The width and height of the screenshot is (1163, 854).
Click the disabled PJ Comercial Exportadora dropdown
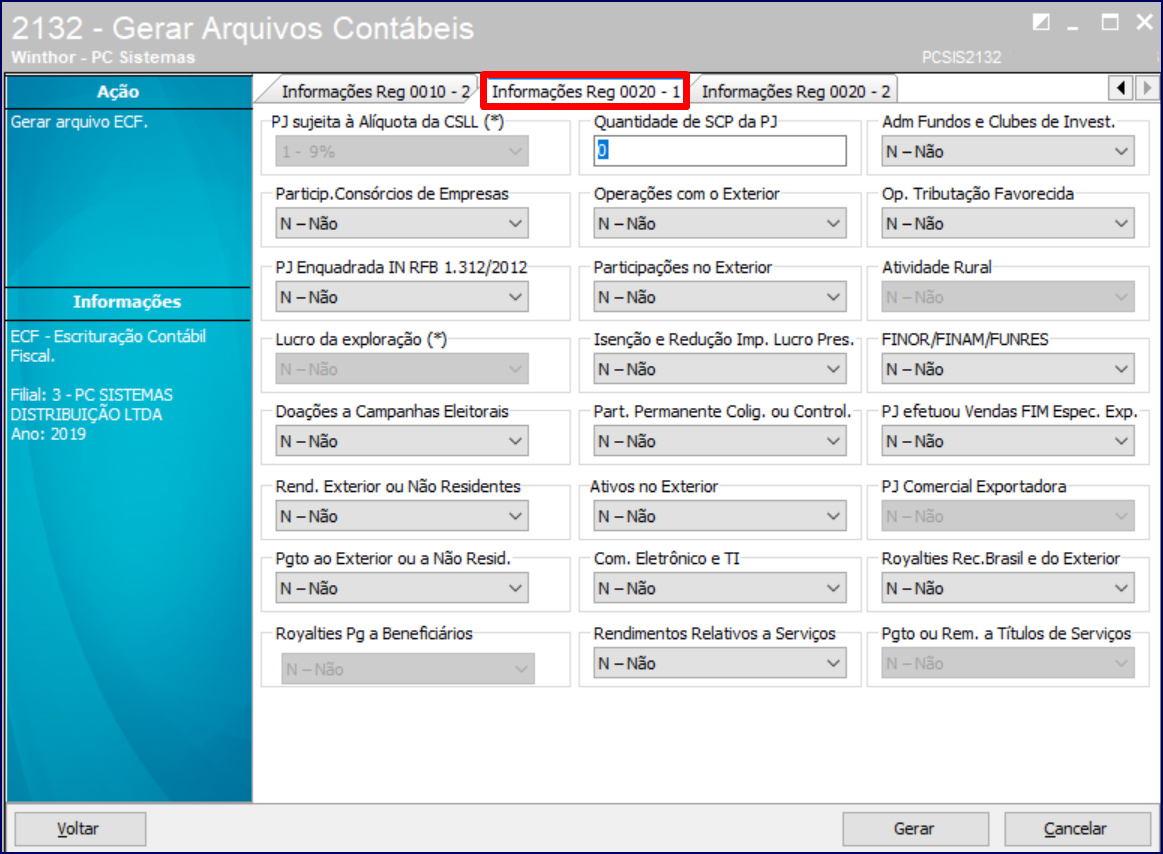1007,516
